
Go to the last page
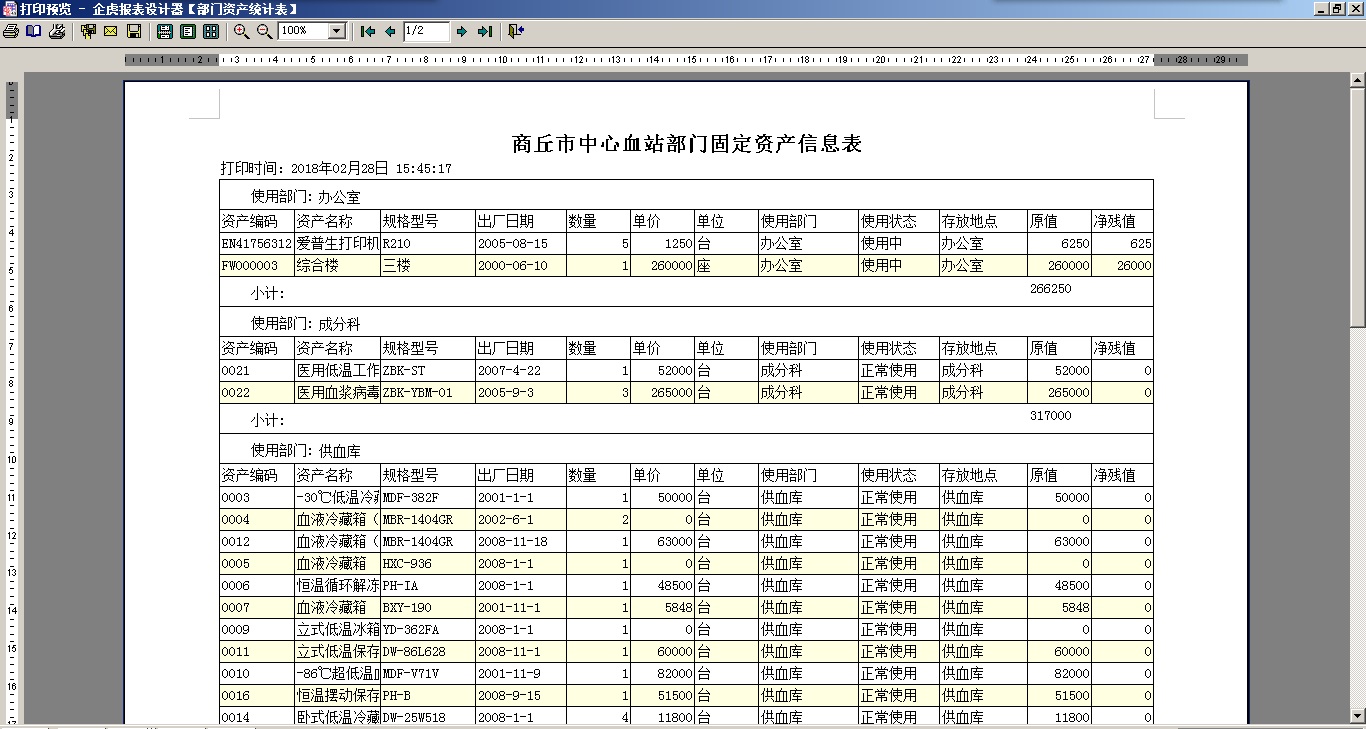pyautogui.click(x=485, y=31)
